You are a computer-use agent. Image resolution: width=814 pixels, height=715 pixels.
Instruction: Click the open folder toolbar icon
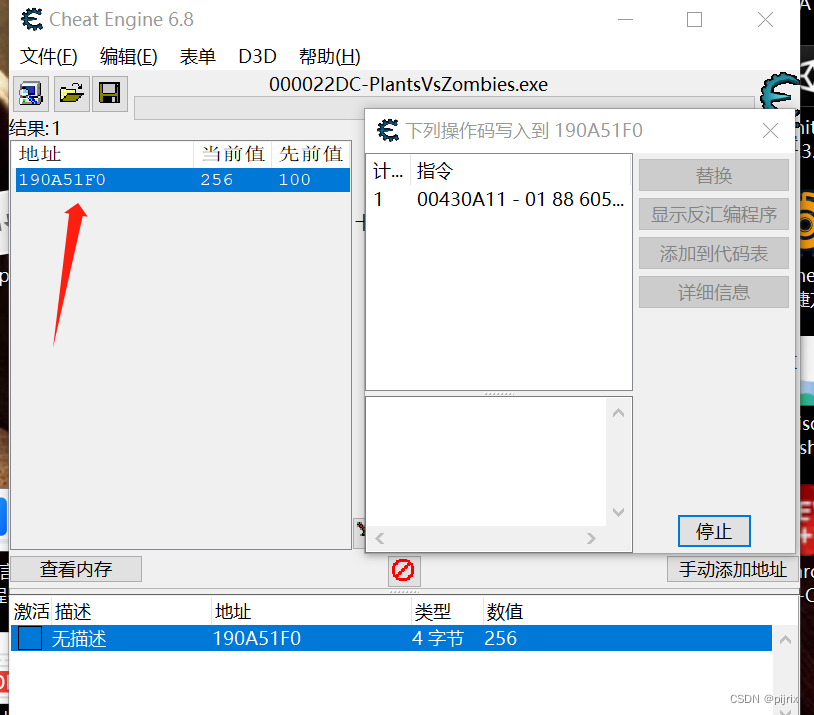coord(71,94)
